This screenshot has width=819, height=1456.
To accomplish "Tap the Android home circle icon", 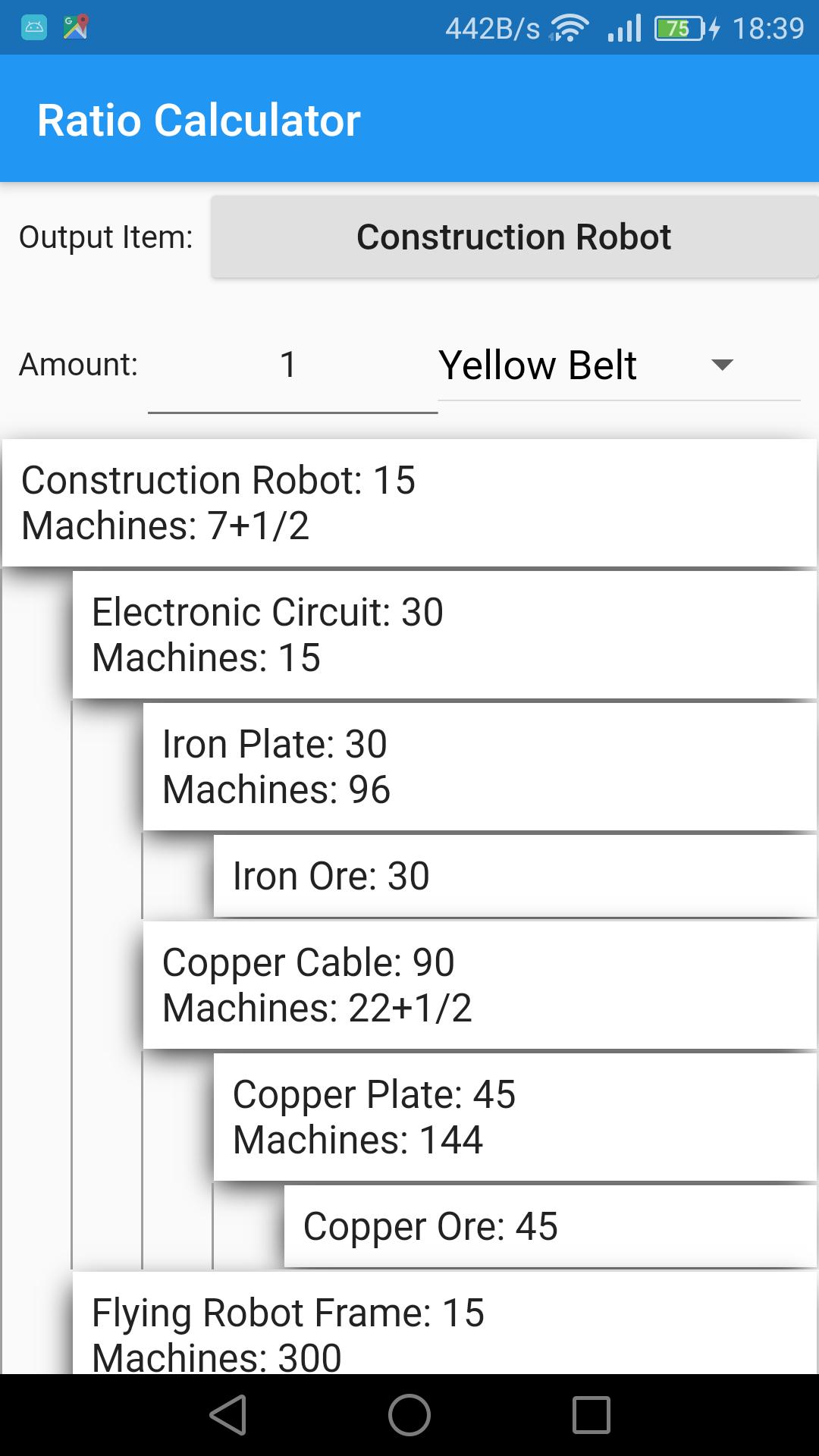I will click(x=409, y=1415).
